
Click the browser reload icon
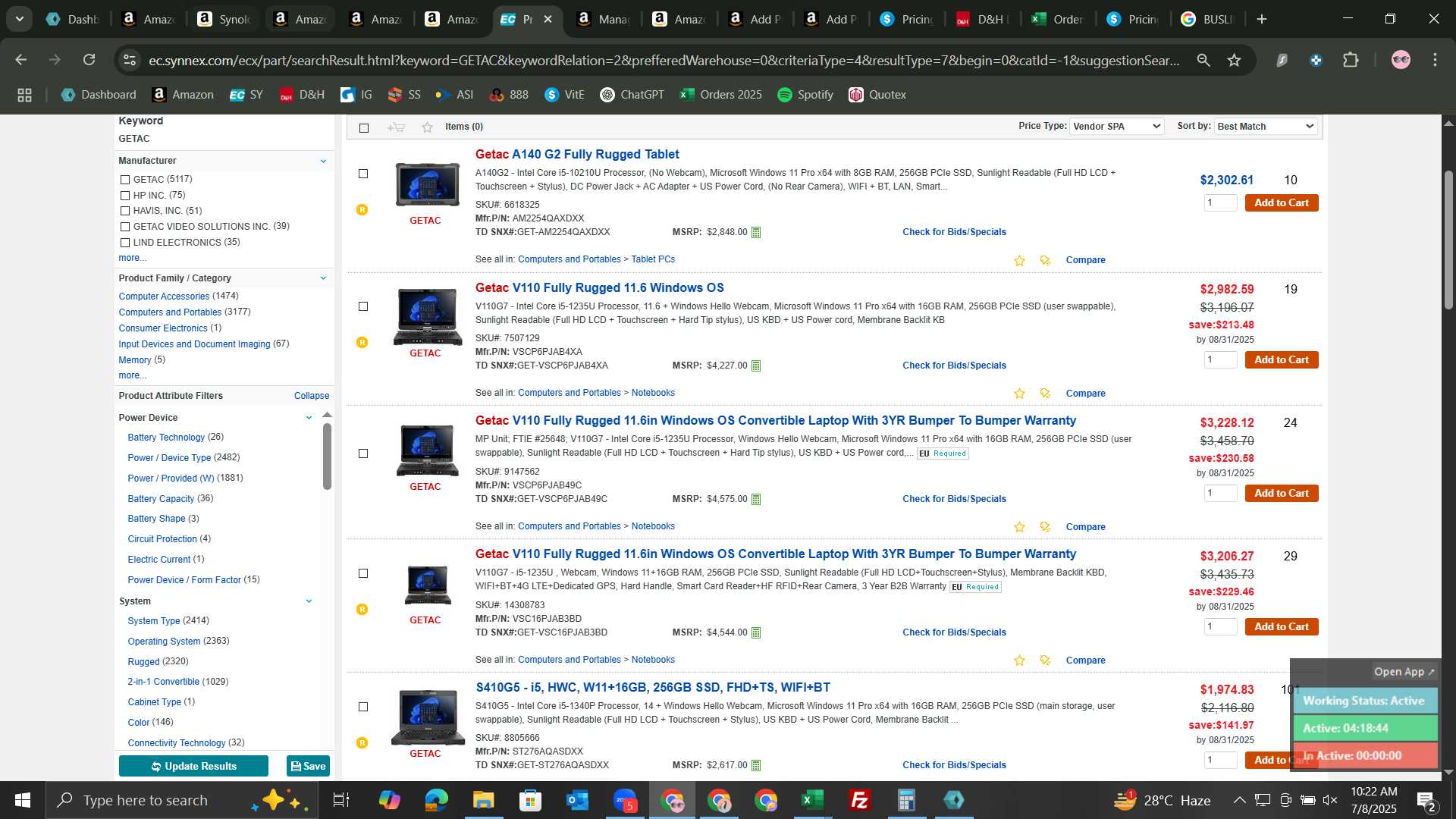pyautogui.click(x=89, y=60)
